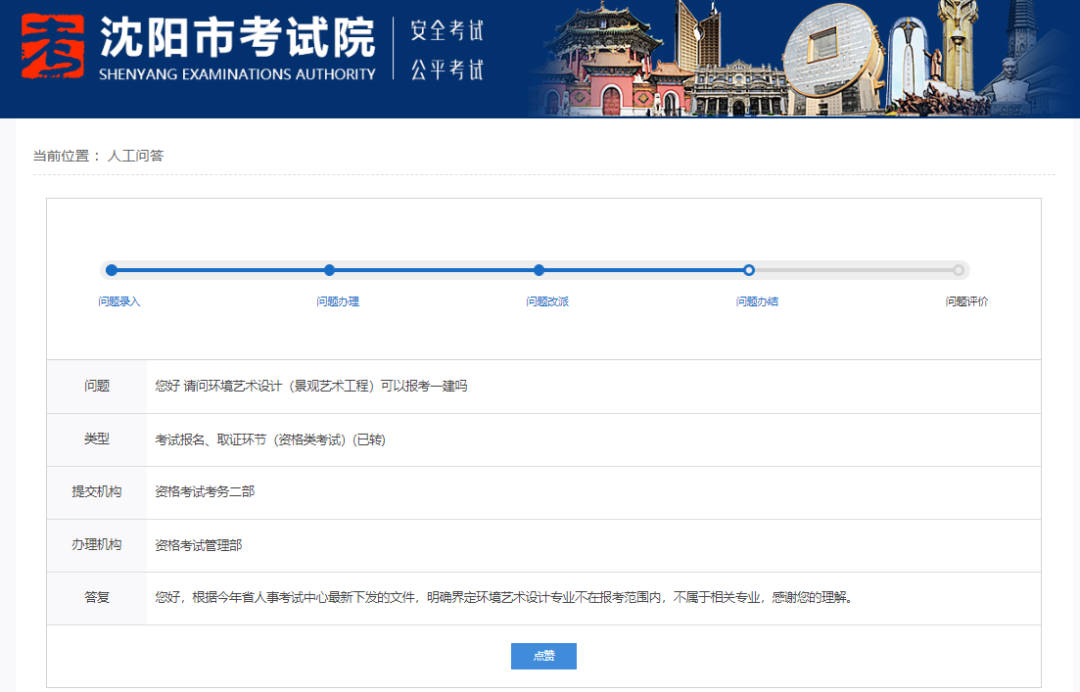Click the 问题办结 step label
The image size is (1080, 692).
[757, 301]
